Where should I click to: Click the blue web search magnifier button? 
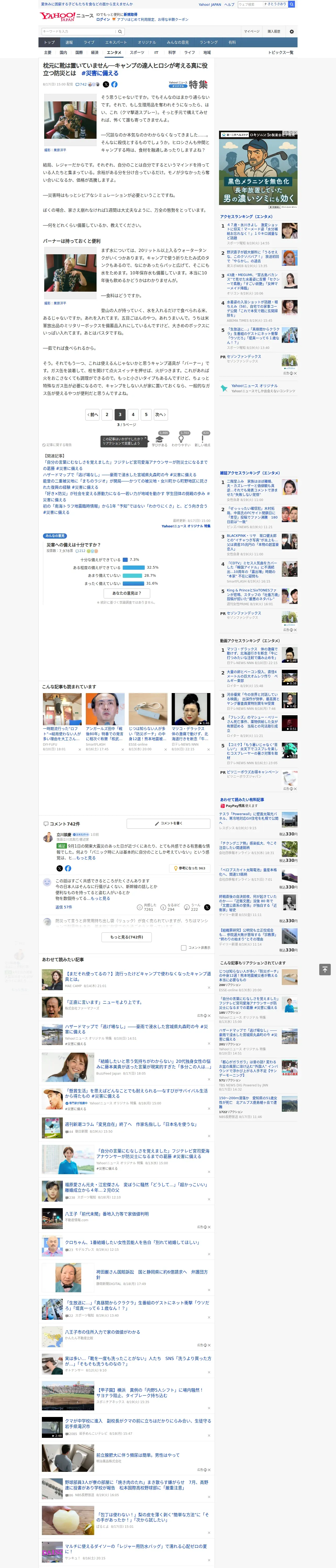point(292,4)
